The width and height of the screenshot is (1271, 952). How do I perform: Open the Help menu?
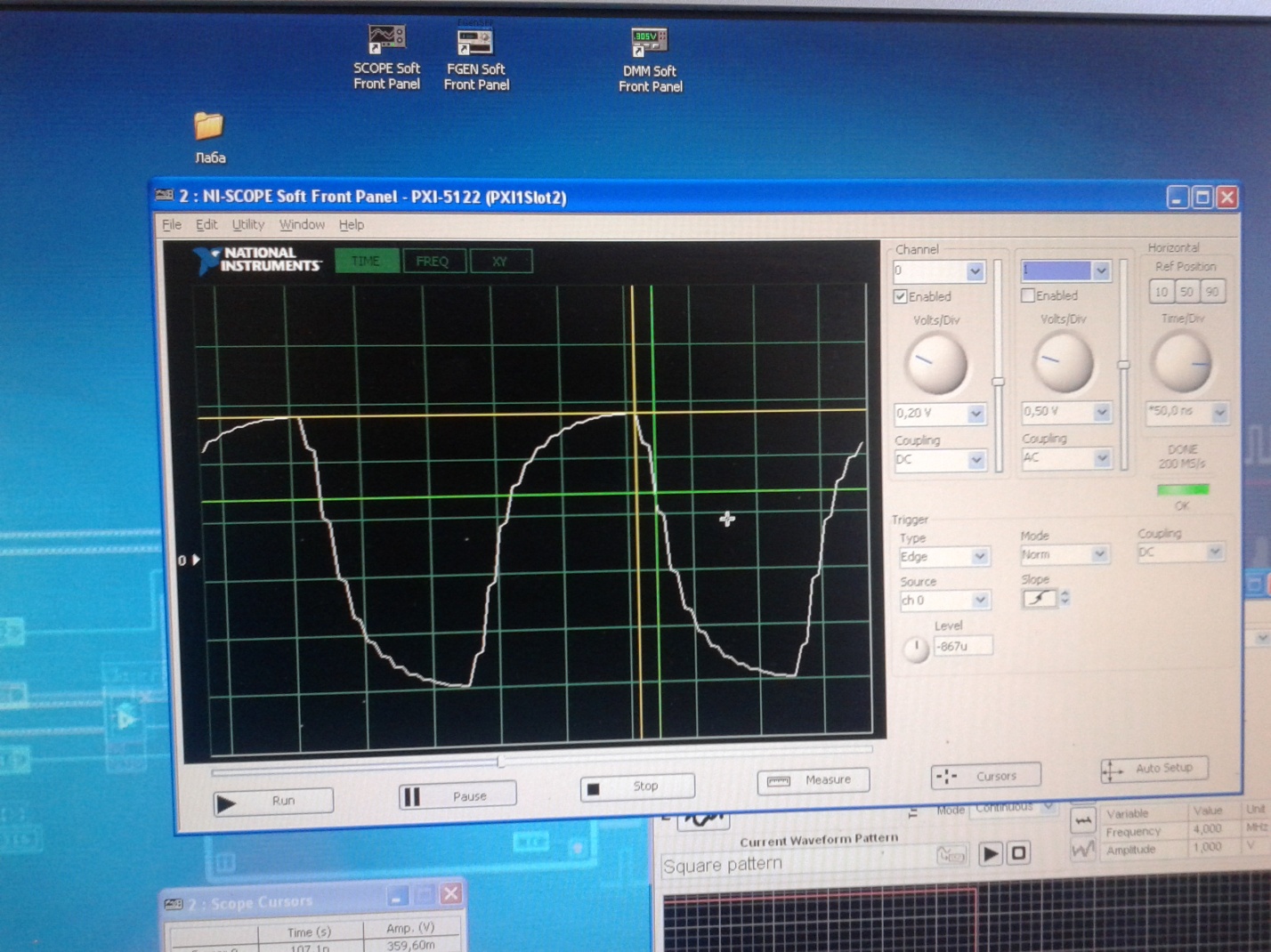[352, 225]
